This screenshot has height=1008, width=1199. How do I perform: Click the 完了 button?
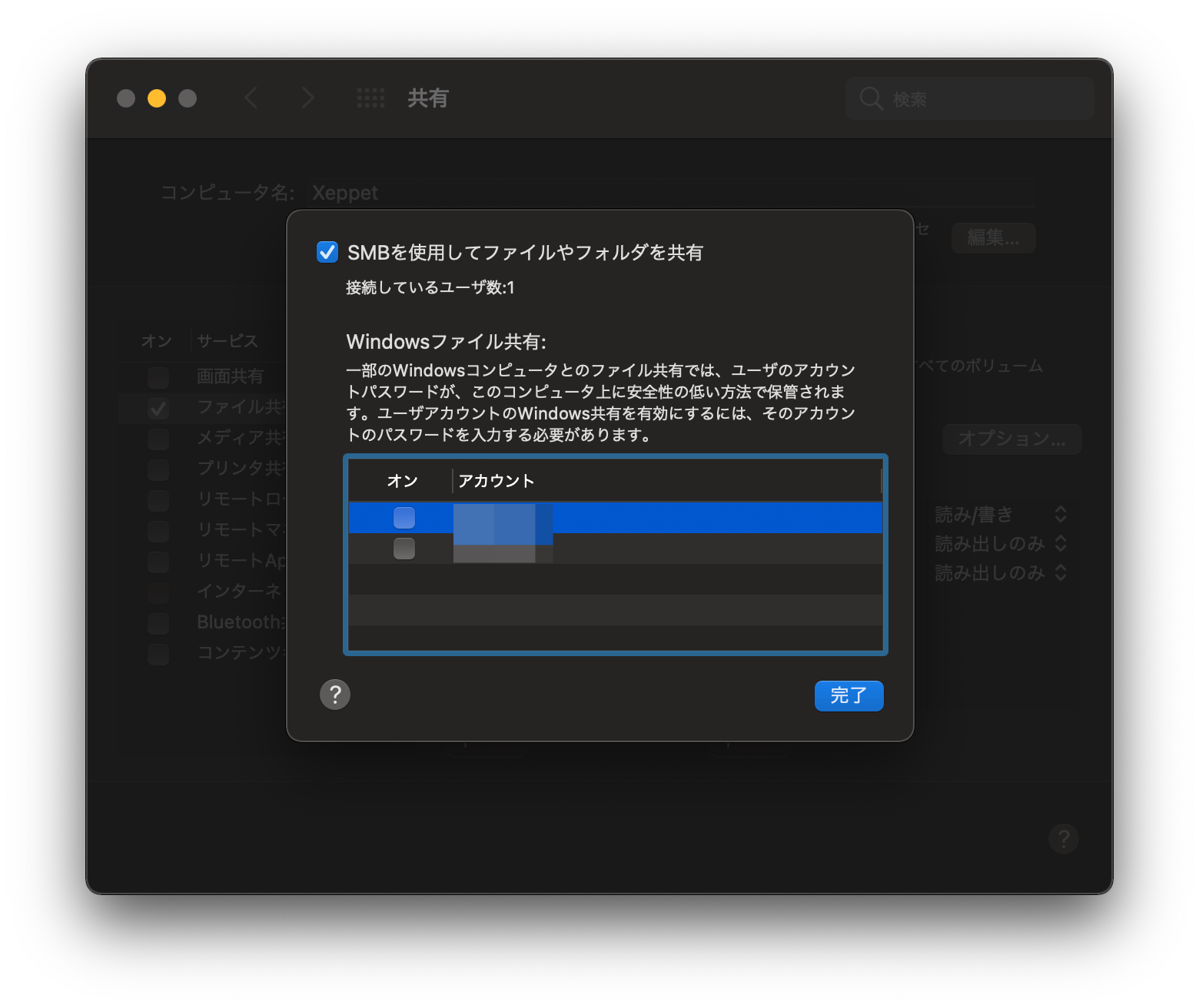849,696
